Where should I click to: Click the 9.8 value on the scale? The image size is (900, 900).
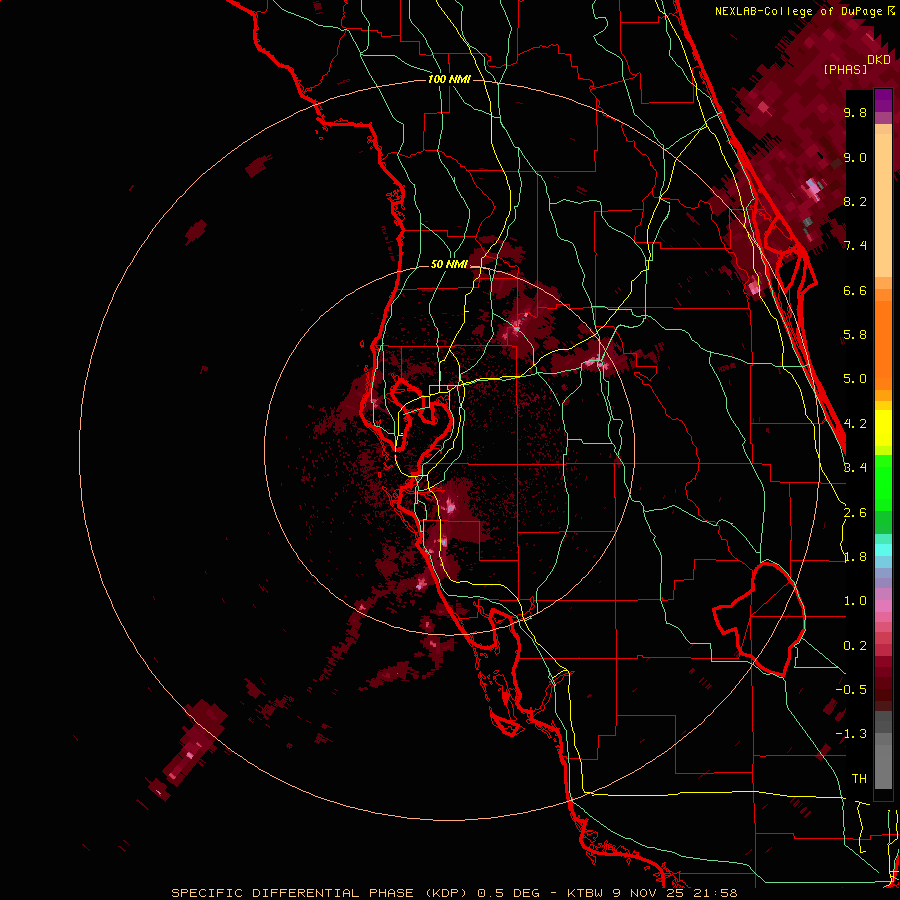tap(855, 112)
